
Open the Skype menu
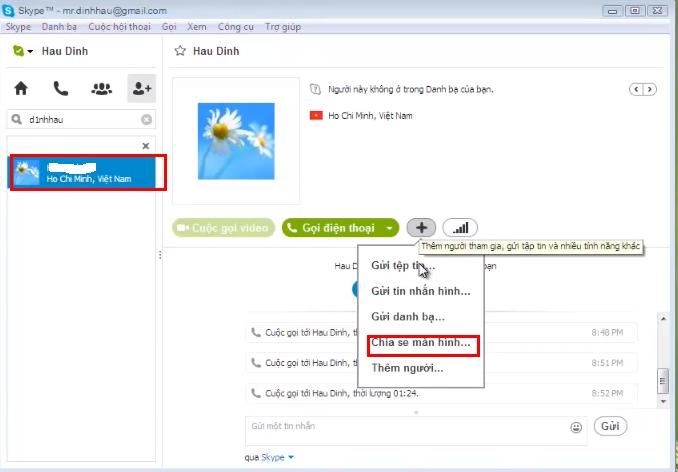coord(18,27)
